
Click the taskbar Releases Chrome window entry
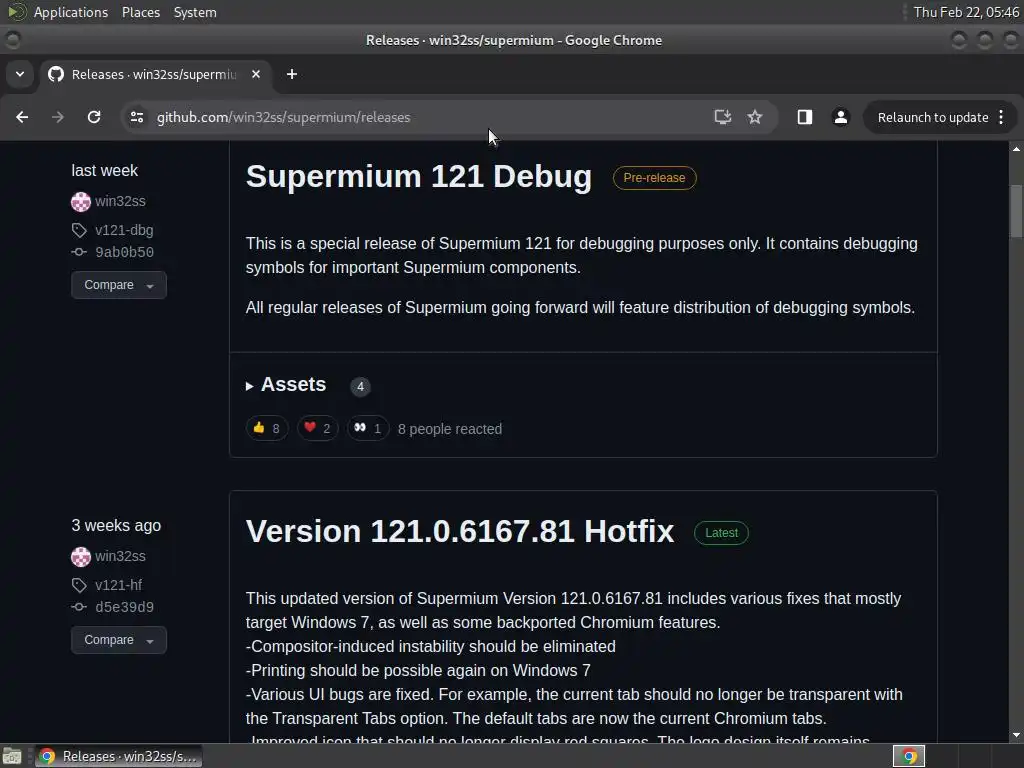[x=118, y=756]
